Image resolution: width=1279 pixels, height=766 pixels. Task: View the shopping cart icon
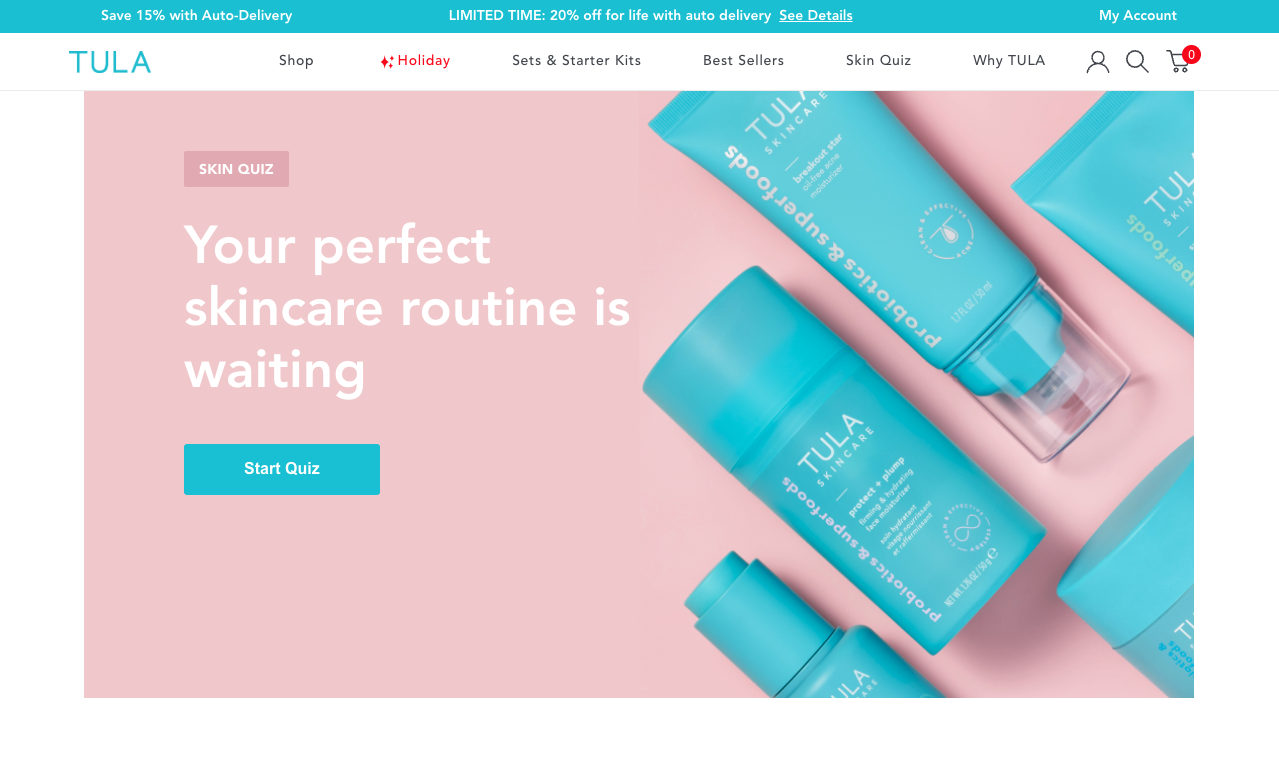[1178, 63]
